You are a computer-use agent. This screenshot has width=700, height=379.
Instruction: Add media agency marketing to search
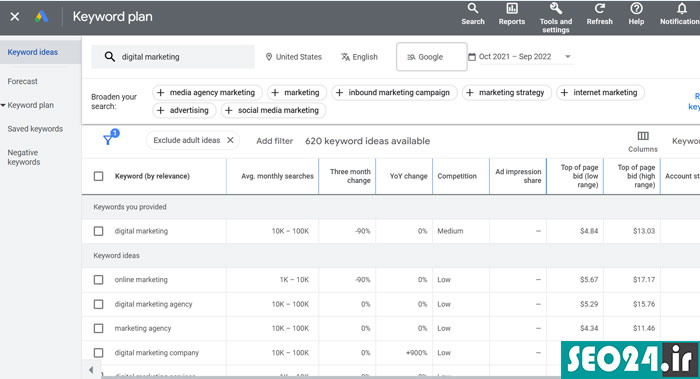(207, 92)
